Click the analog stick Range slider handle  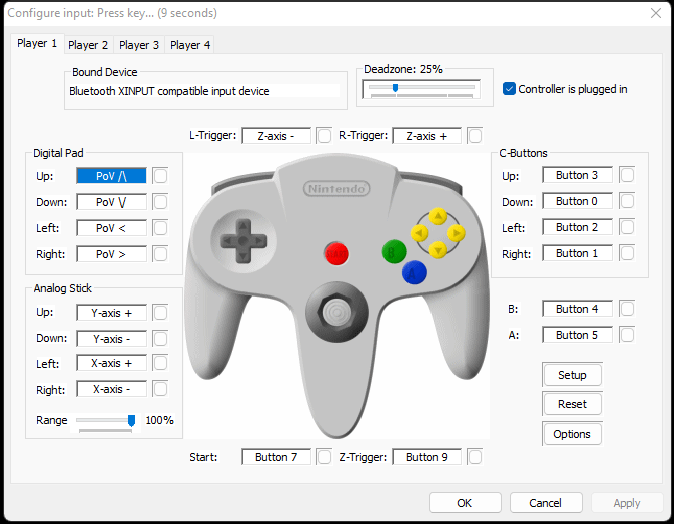[x=132, y=420]
